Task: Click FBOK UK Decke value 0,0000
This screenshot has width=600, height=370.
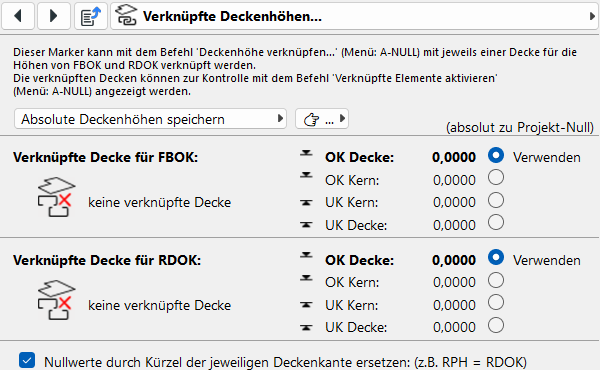Action: tap(454, 225)
